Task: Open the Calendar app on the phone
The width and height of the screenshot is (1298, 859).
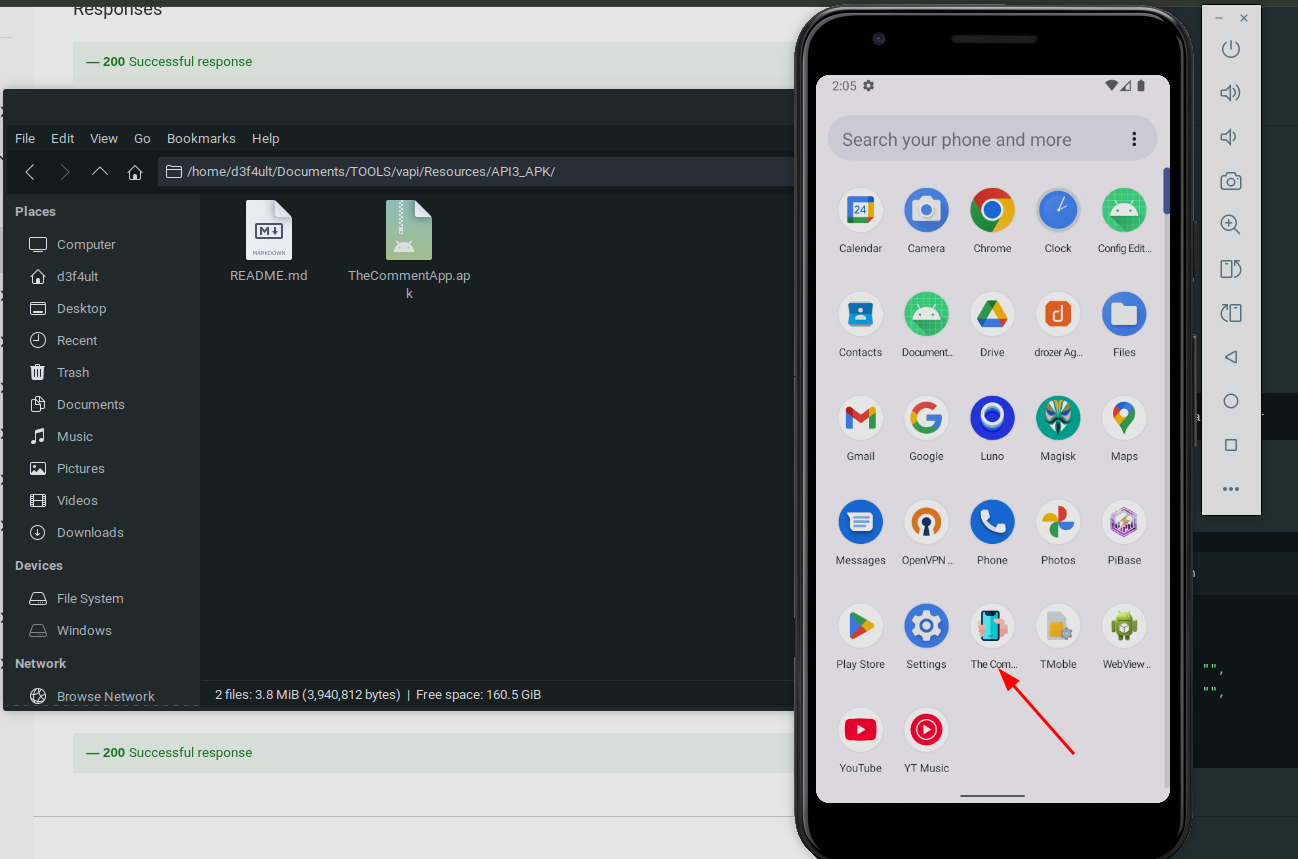Action: pos(860,211)
